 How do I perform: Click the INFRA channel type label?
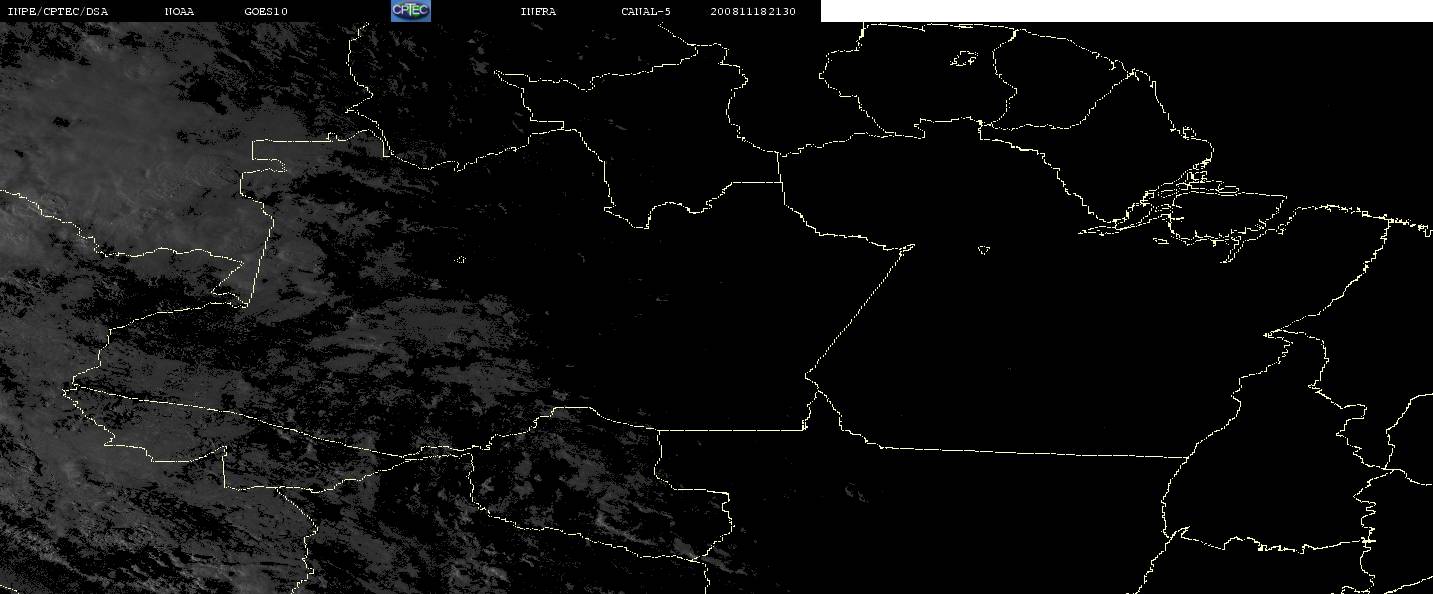(538, 12)
